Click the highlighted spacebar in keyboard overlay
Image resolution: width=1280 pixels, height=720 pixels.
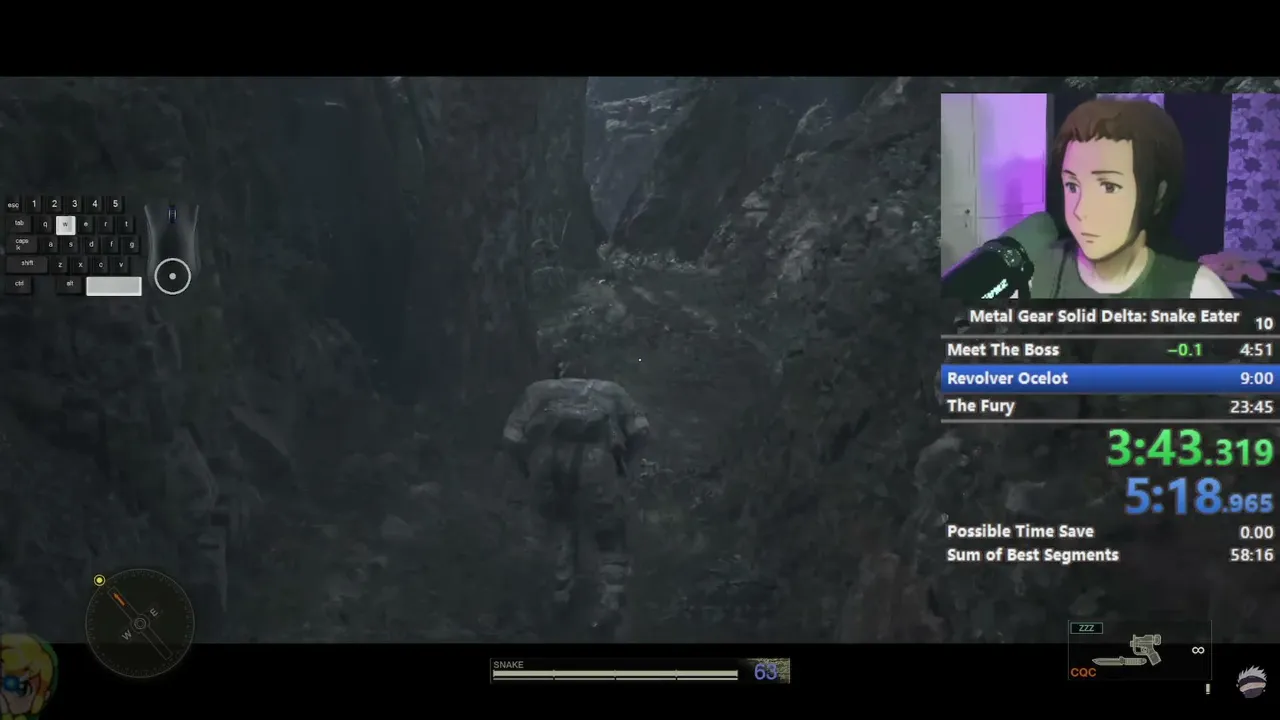[x=114, y=286]
